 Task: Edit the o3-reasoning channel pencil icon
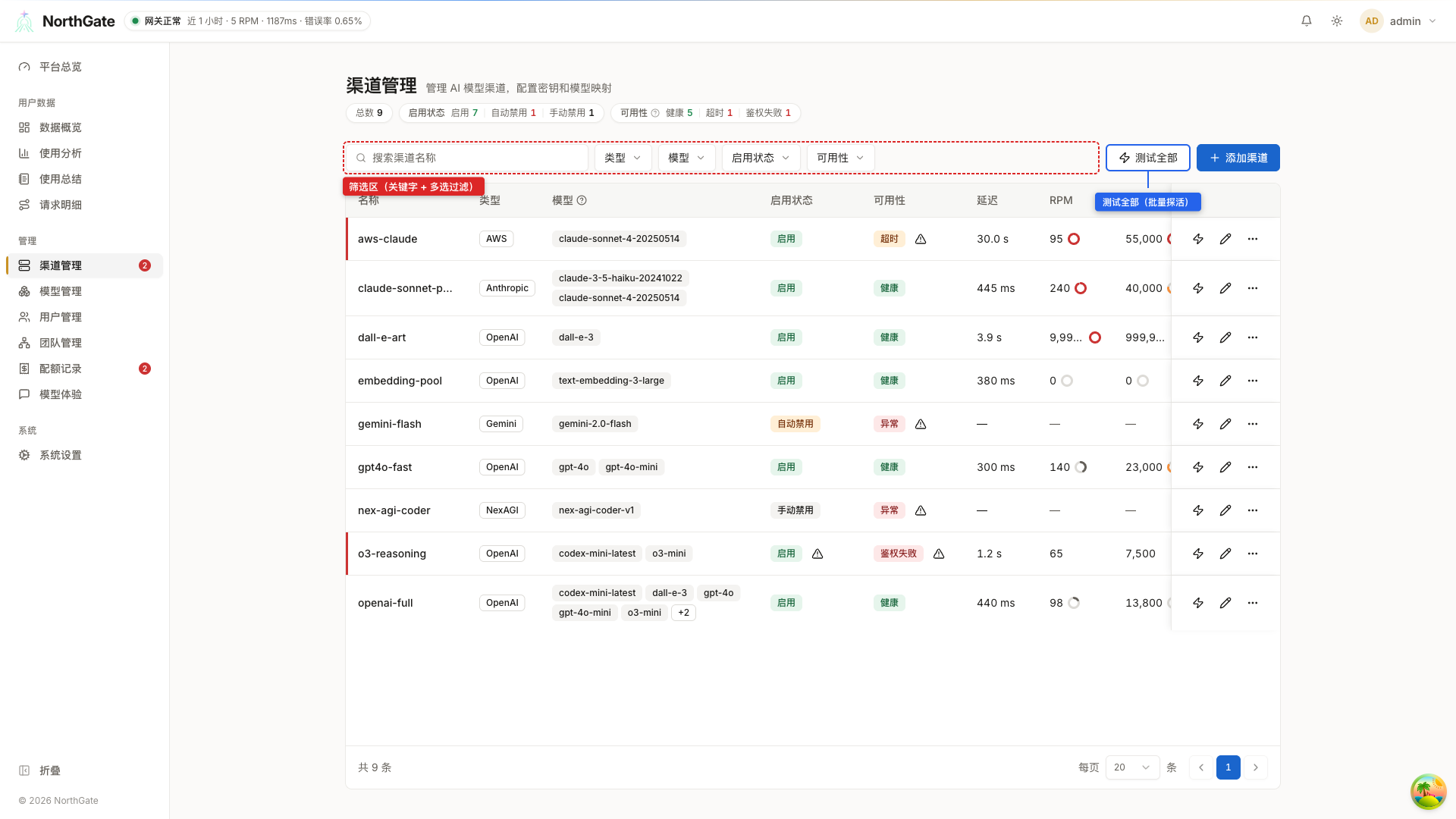(x=1225, y=554)
